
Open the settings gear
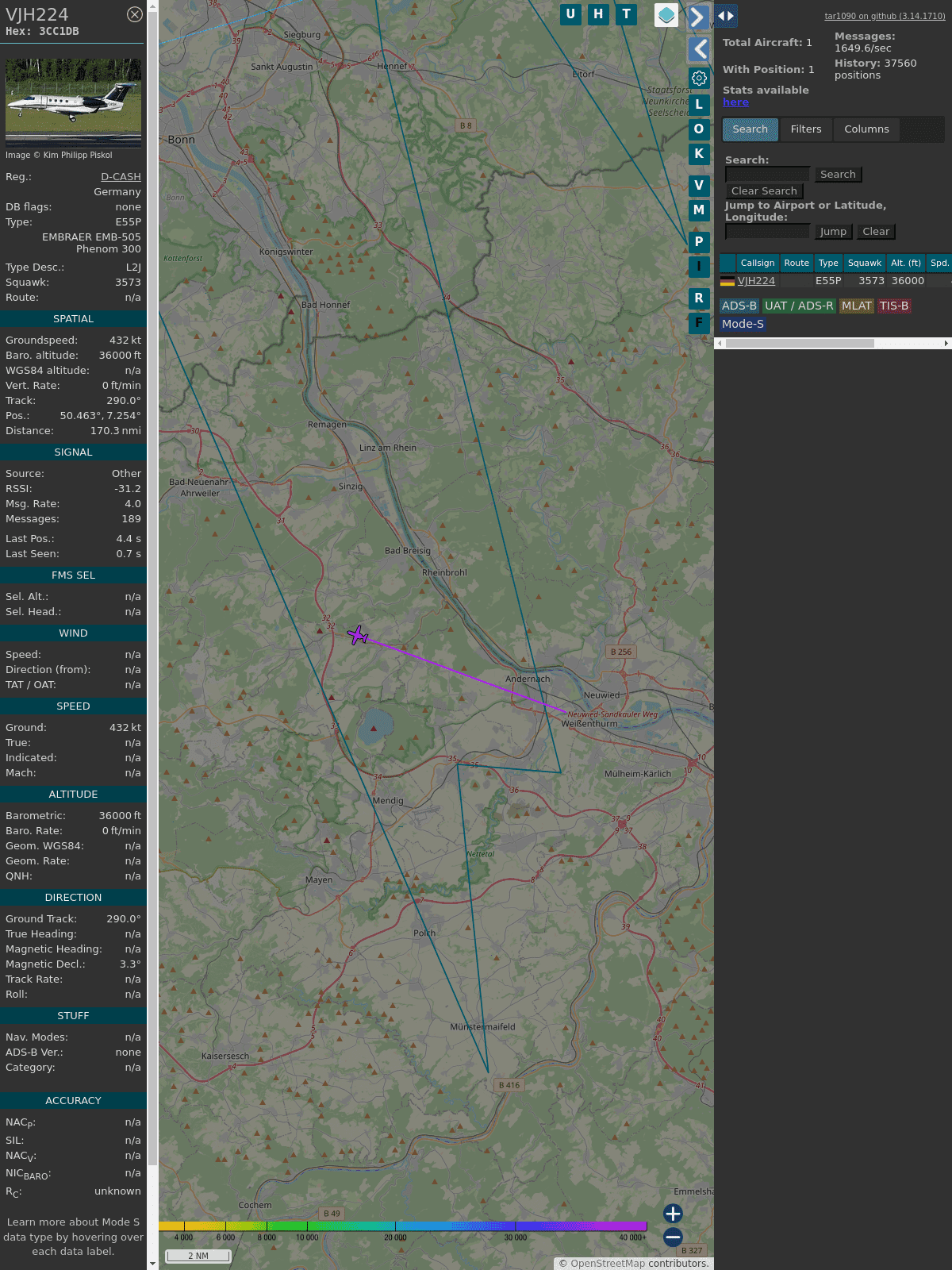(x=699, y=78)
